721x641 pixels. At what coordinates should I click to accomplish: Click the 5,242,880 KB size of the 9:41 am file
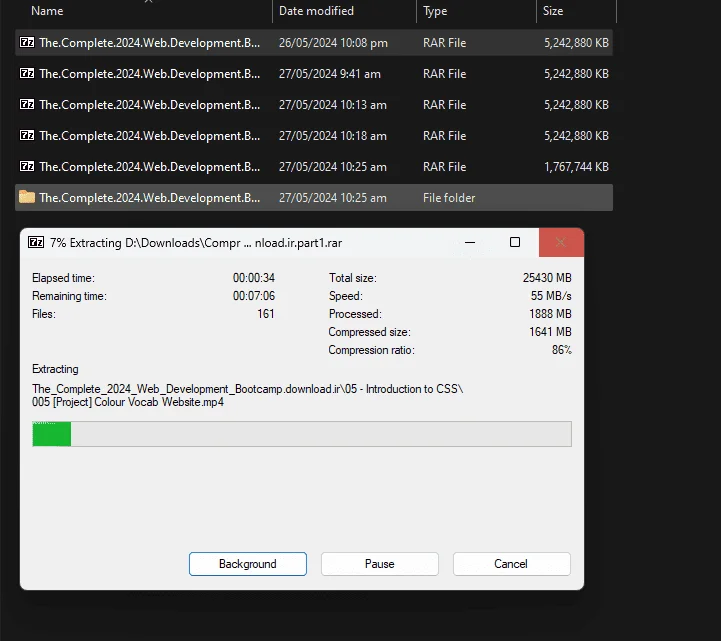click(576, 74)
